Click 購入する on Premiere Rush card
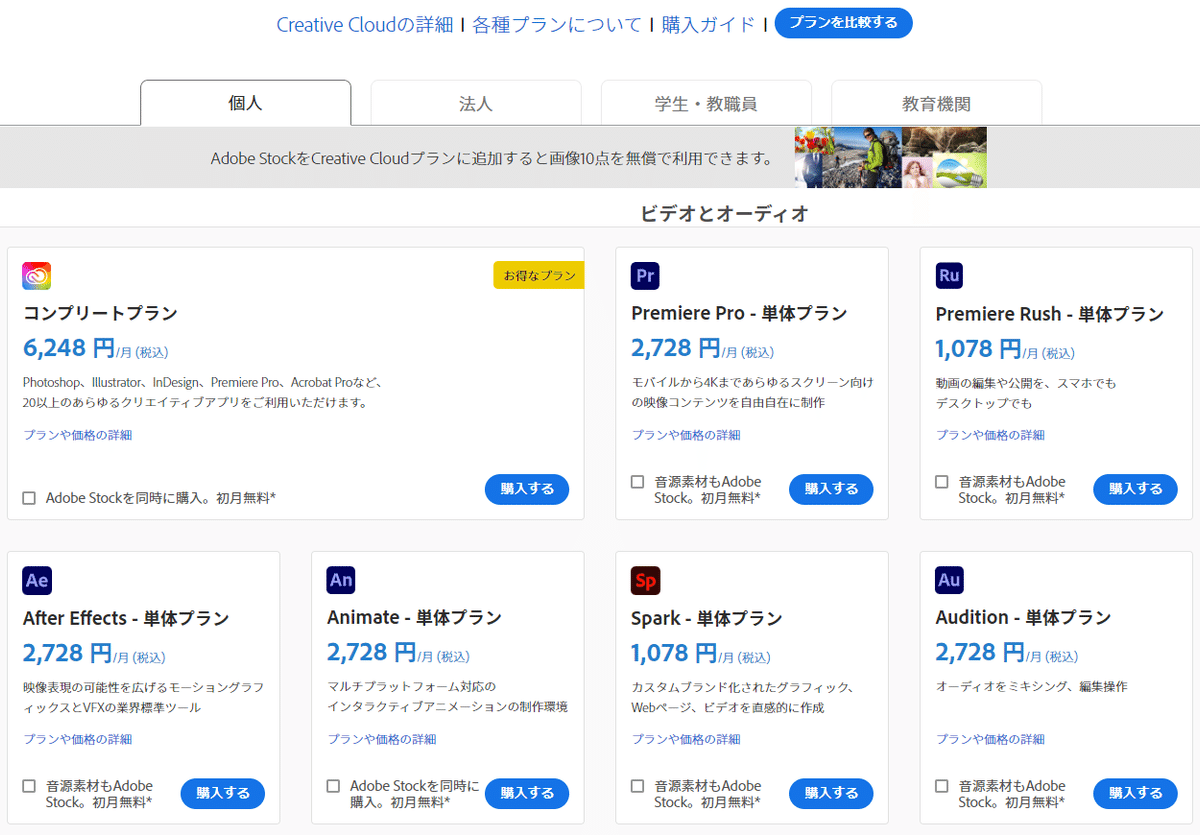The height and width of the screenshot is (835, 1200). click(x=1135, y=489)
